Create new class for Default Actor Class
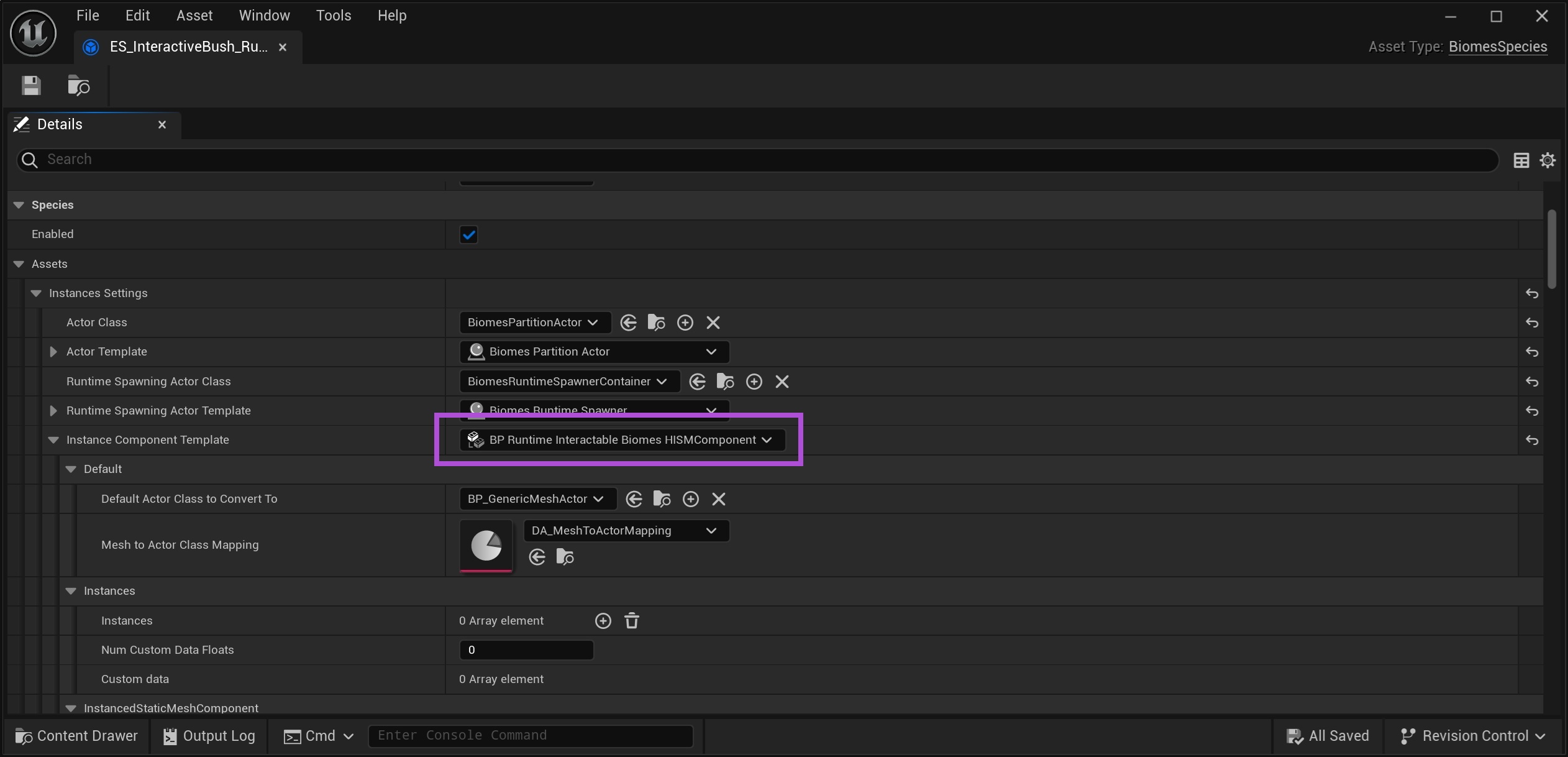This screenshot has height=757, width=1568. [x=690, y=499]
